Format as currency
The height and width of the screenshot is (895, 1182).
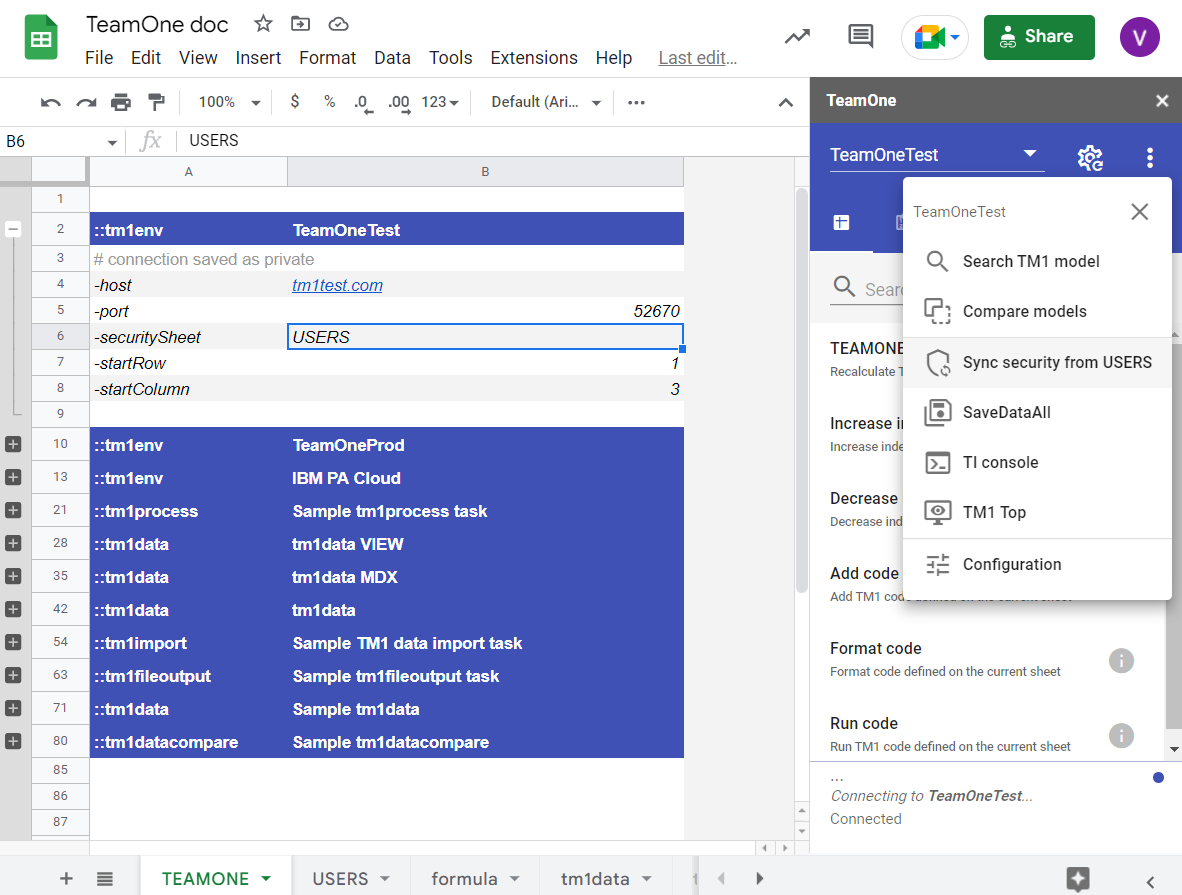coord(295,102)
